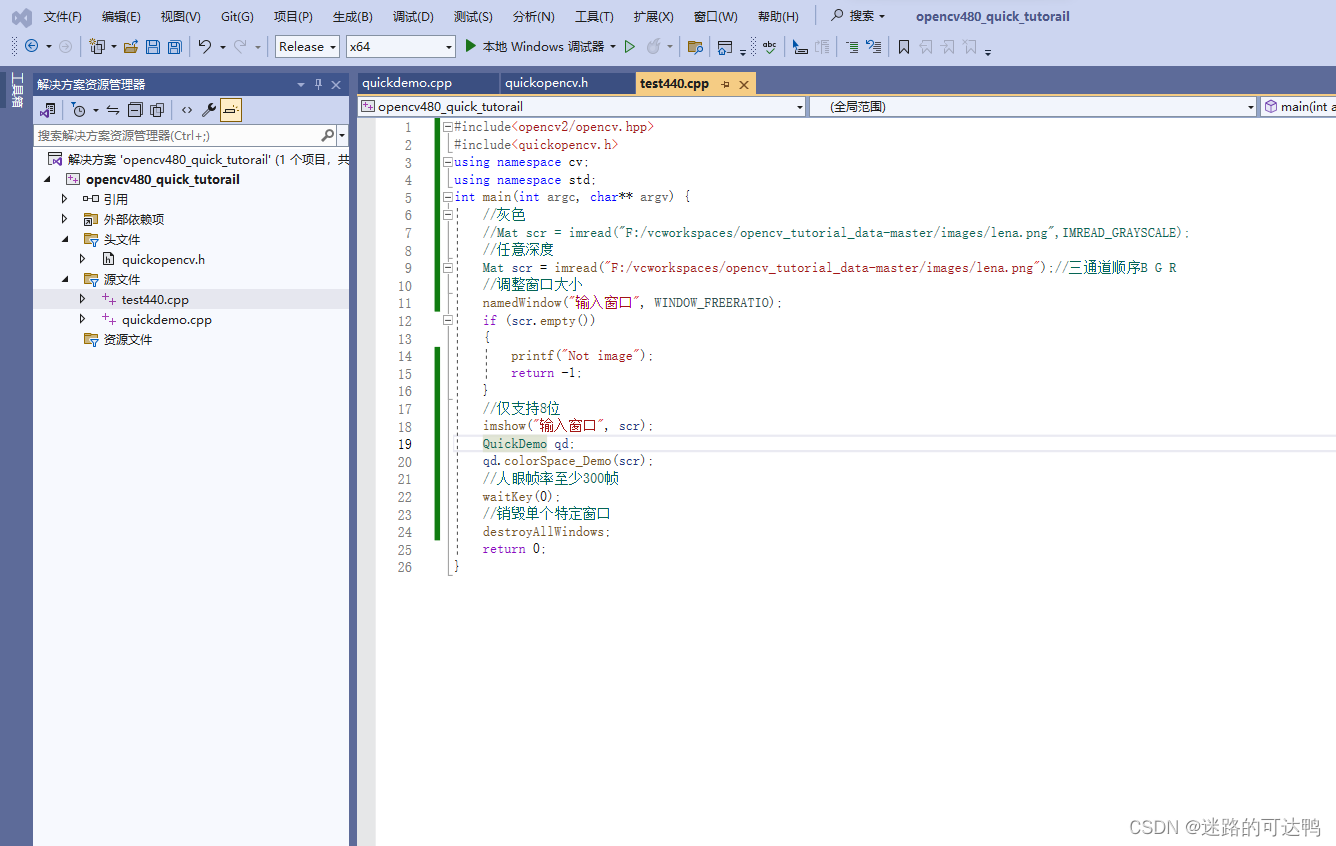The width and height of the screenshot is (1336, 846).
Task: Comment out the selected lines icon
Action: [x=851, y=46]
